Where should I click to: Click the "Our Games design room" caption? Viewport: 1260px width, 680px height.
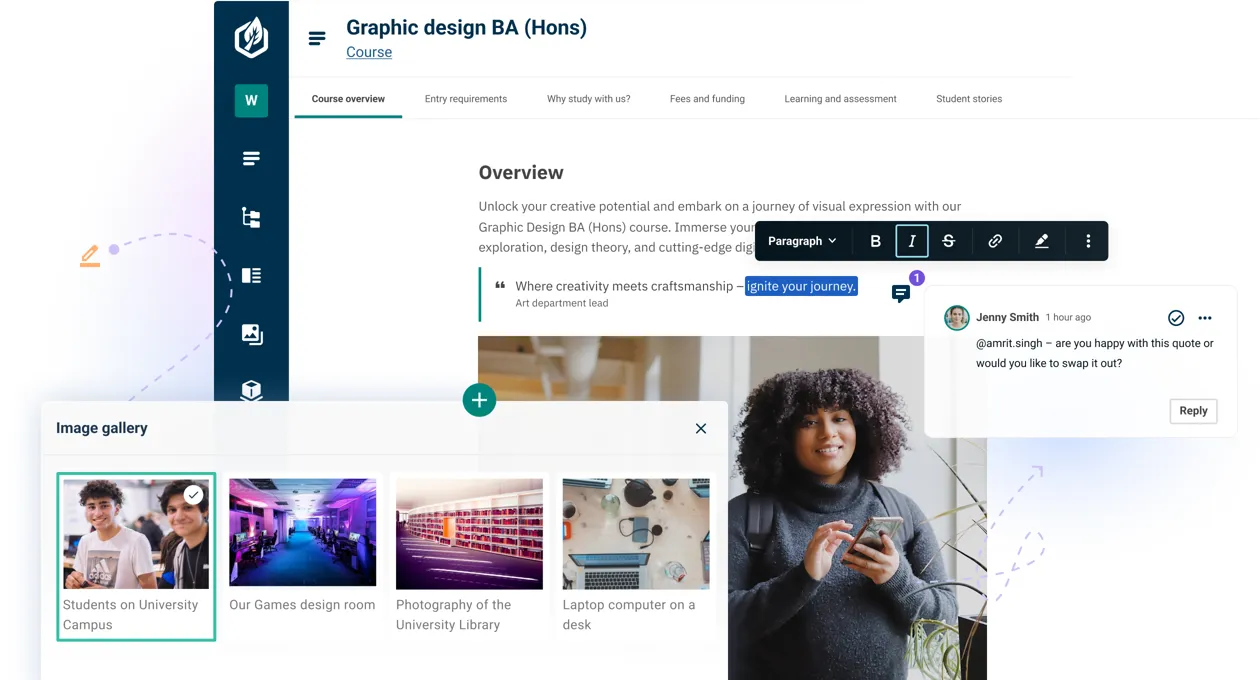302,605
